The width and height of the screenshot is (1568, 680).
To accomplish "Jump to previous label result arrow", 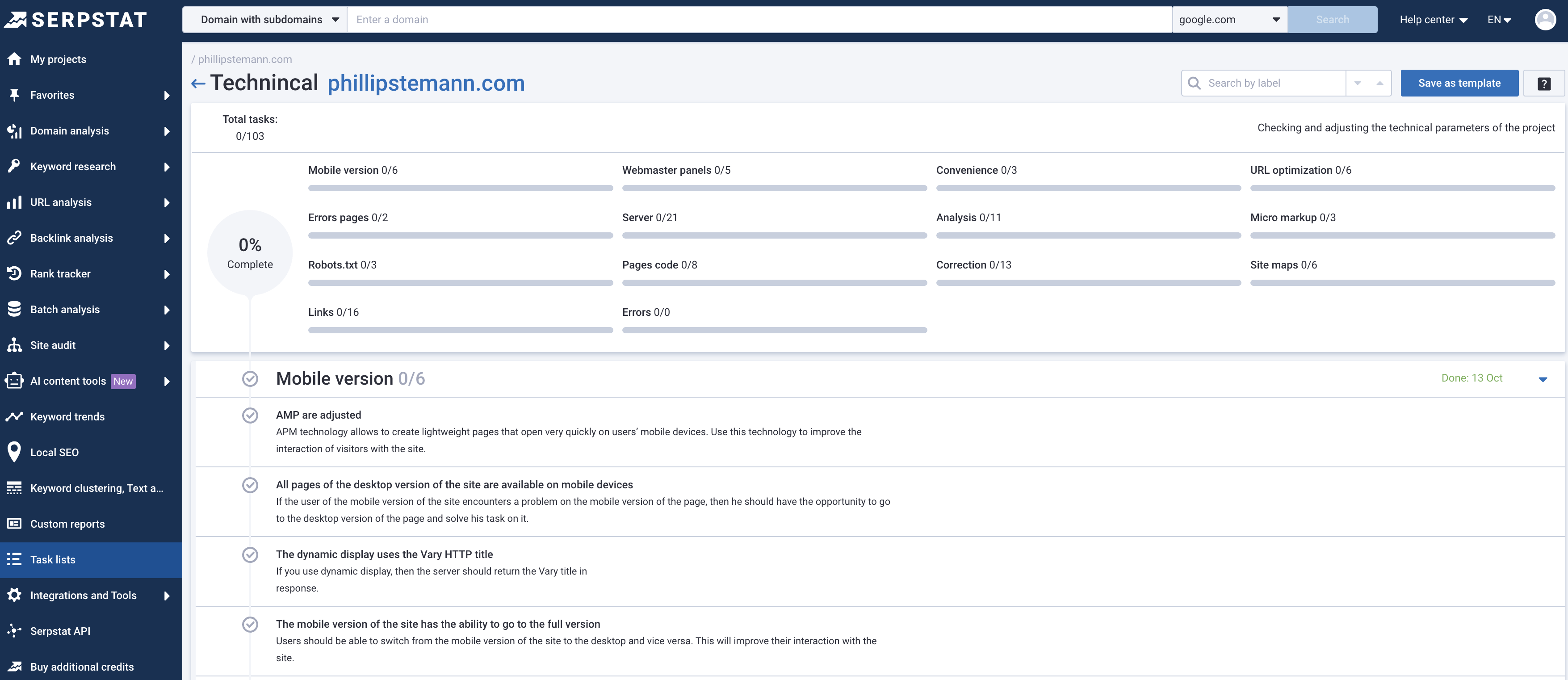I will click(x=1379, y=84).
